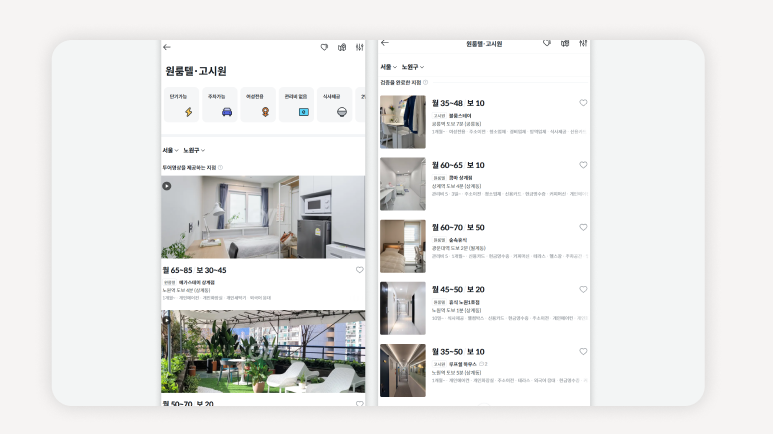Expand 서울 city dropdown on left phone

tap(170, 150)
